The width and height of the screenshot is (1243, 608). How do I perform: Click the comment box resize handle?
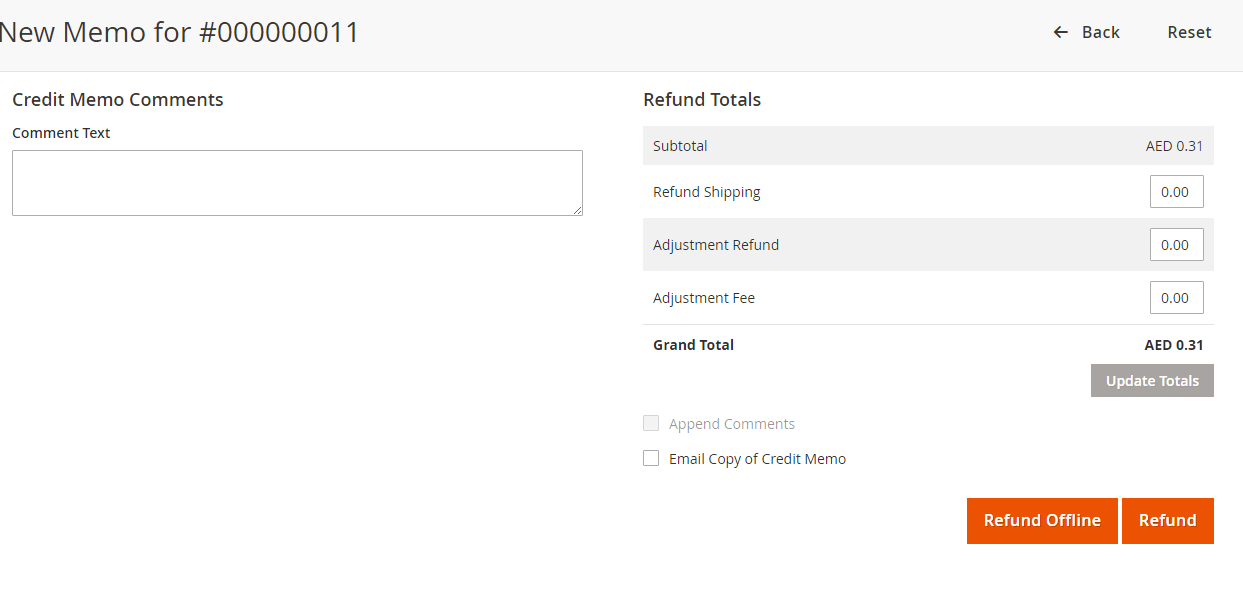coord(577,210)
